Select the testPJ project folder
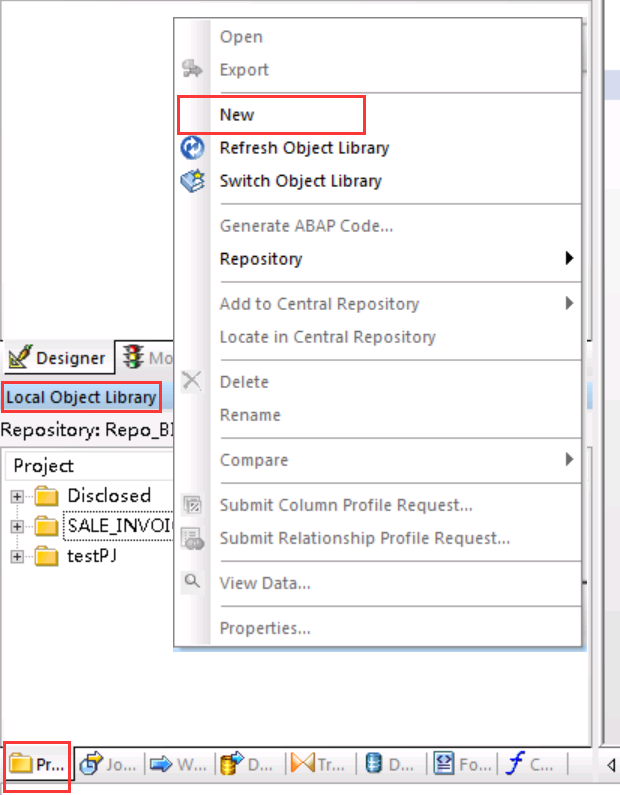 pyautogui.click(x=90, y=557)
